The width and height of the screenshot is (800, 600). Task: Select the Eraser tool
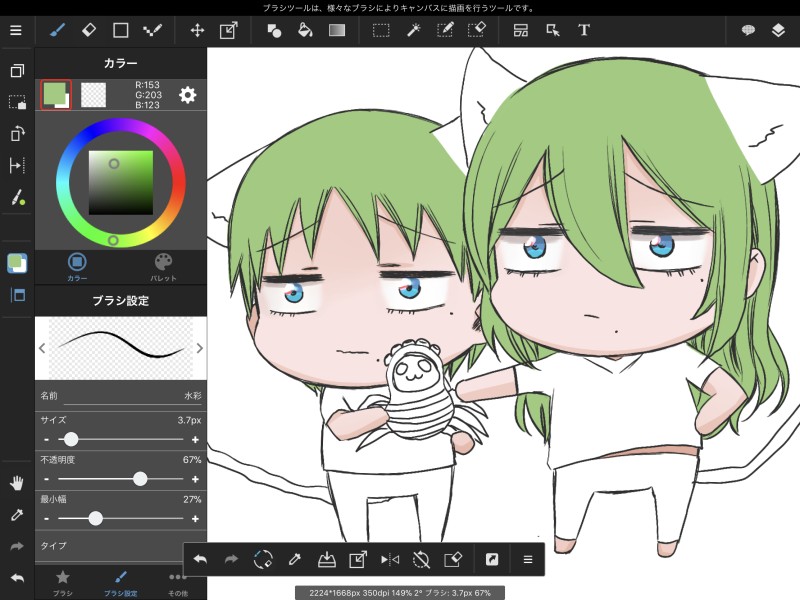pos(89,31)
